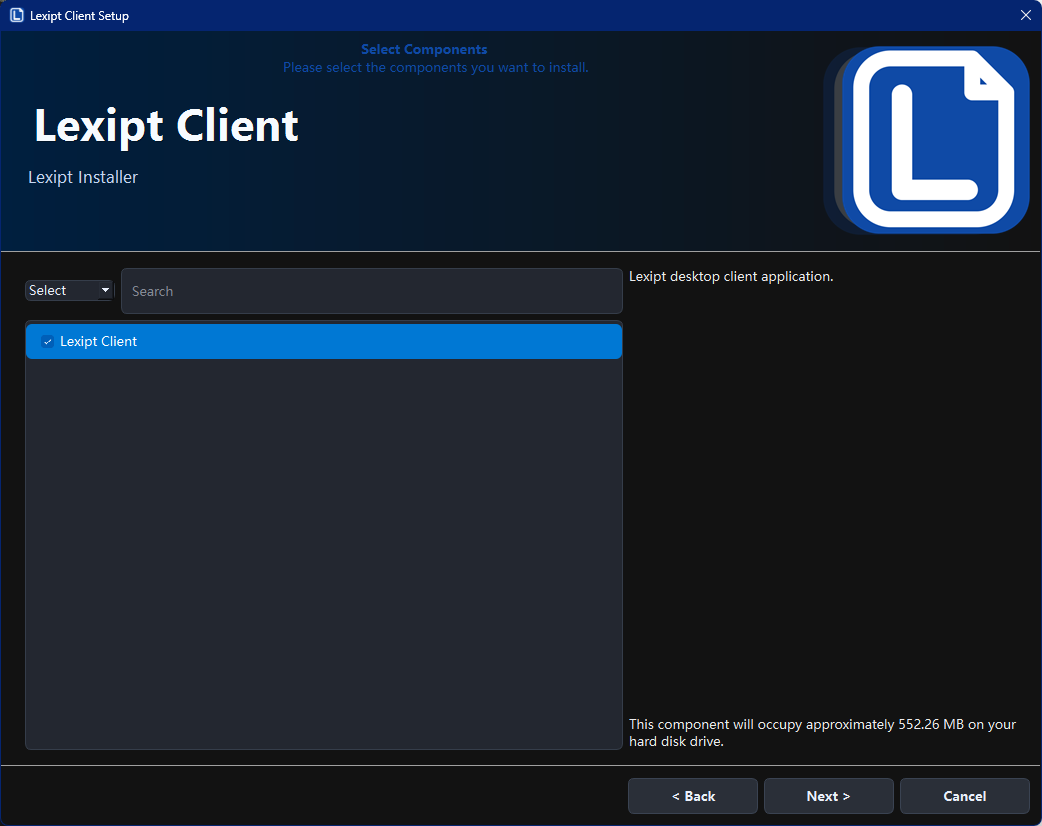The image size is (1042, 826).
Task: Click the Lexipt app icon in title bar
Action: [x=16, y=15]
